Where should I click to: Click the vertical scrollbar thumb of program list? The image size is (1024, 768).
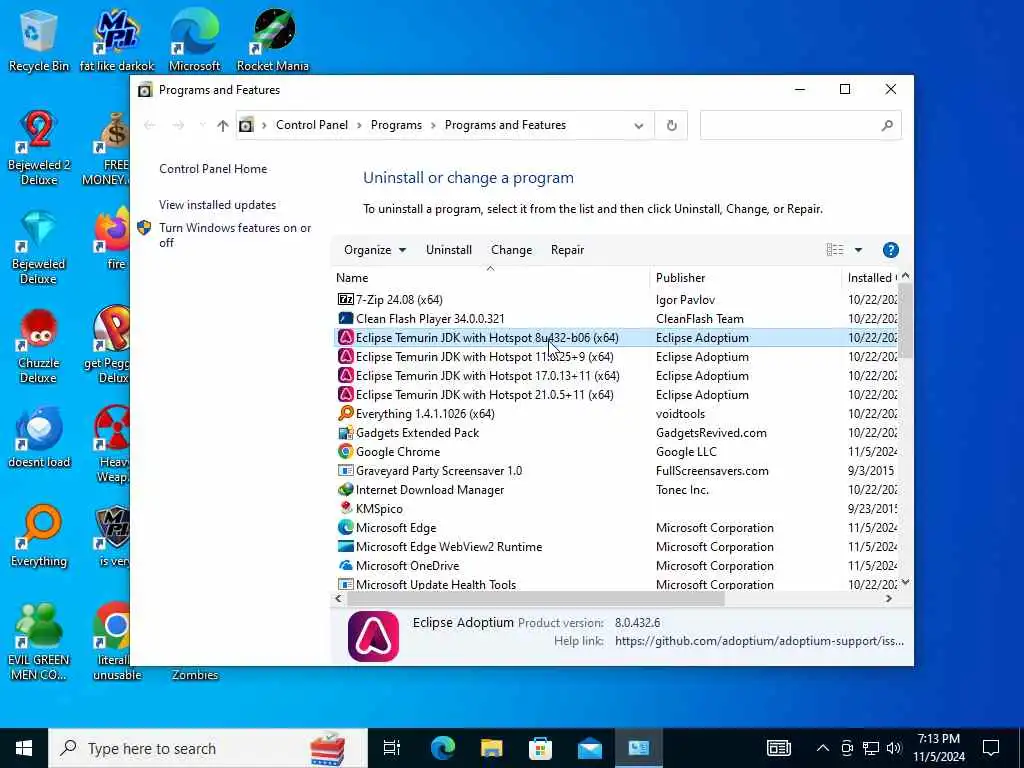point(905,321)
